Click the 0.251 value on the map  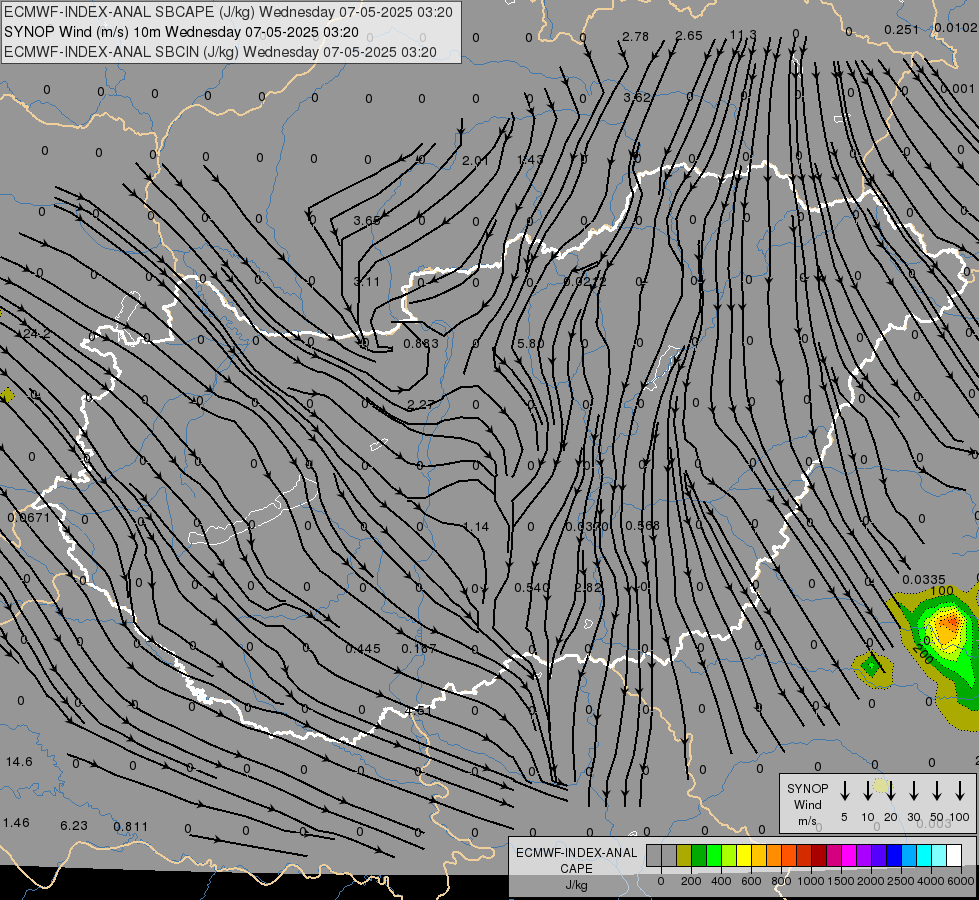click(x=902, y=29)
